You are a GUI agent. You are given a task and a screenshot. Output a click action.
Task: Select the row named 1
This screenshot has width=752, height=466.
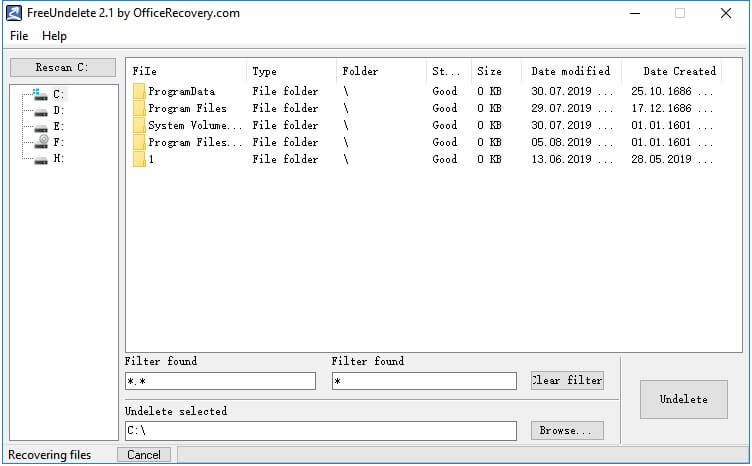pos(152,160)
